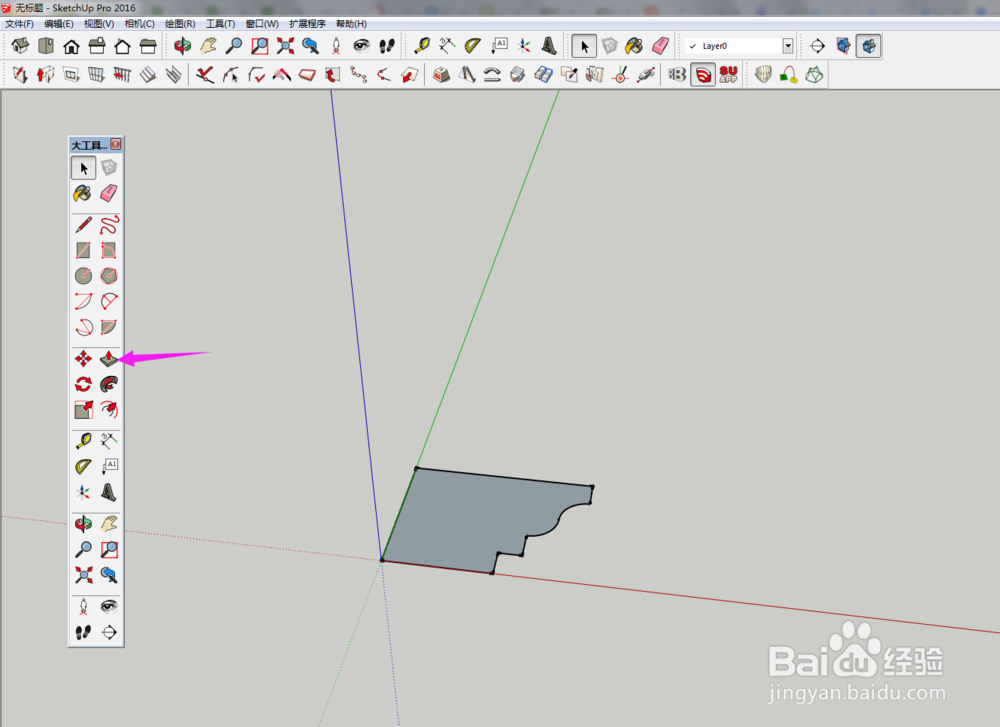Select Orbit in Large Tool Set
The image size is (1000, 727).
84,524
